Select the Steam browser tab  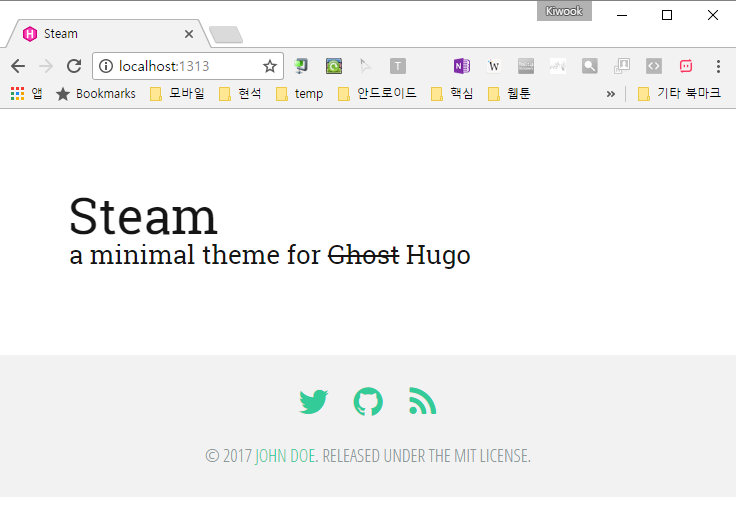[107, 34]
